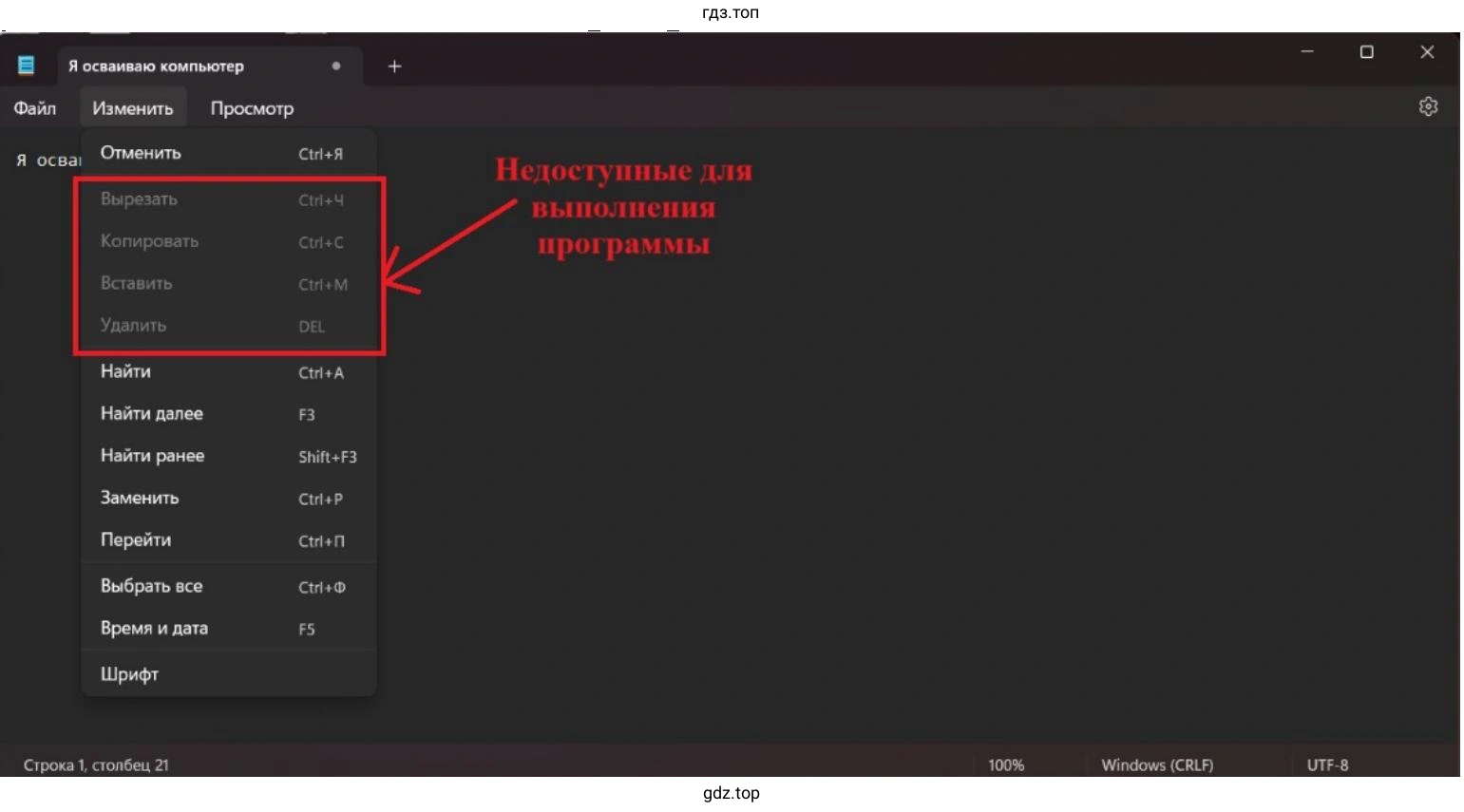Image resolution: width=1464 pixels, height=812 pixels.
Task: Select the Найти command
Action: coord(125,371)
